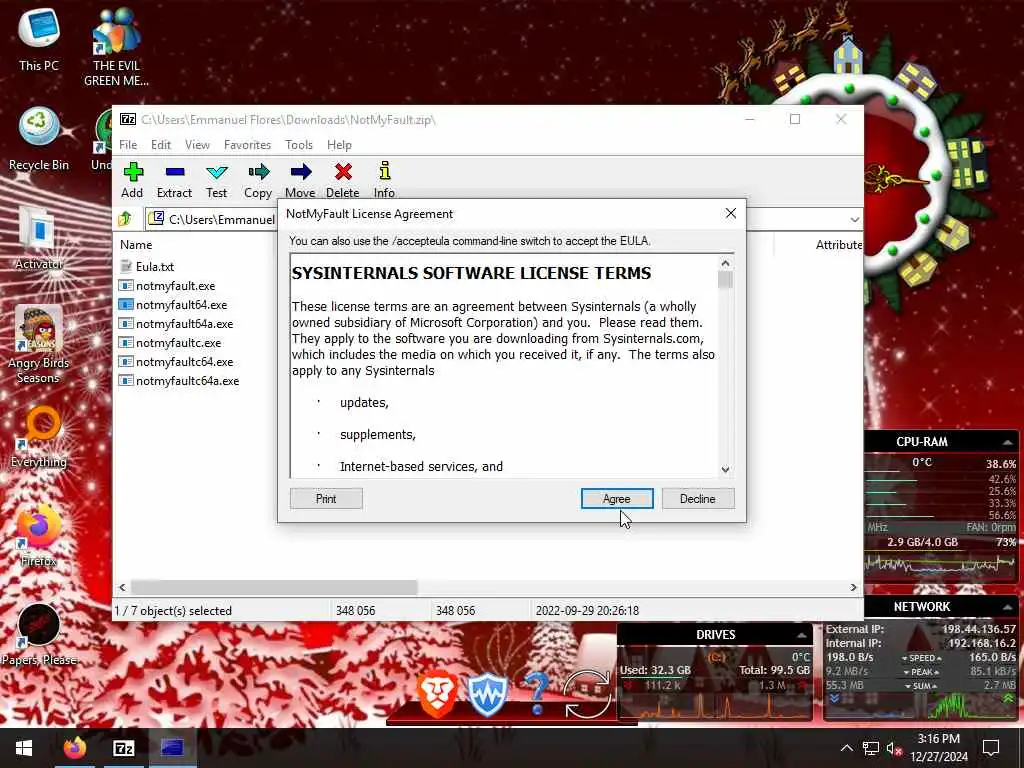Open the Recycle Bin desktop icon
The image size is (1024, 768).
pyautogui.click(x=39, y=140)
